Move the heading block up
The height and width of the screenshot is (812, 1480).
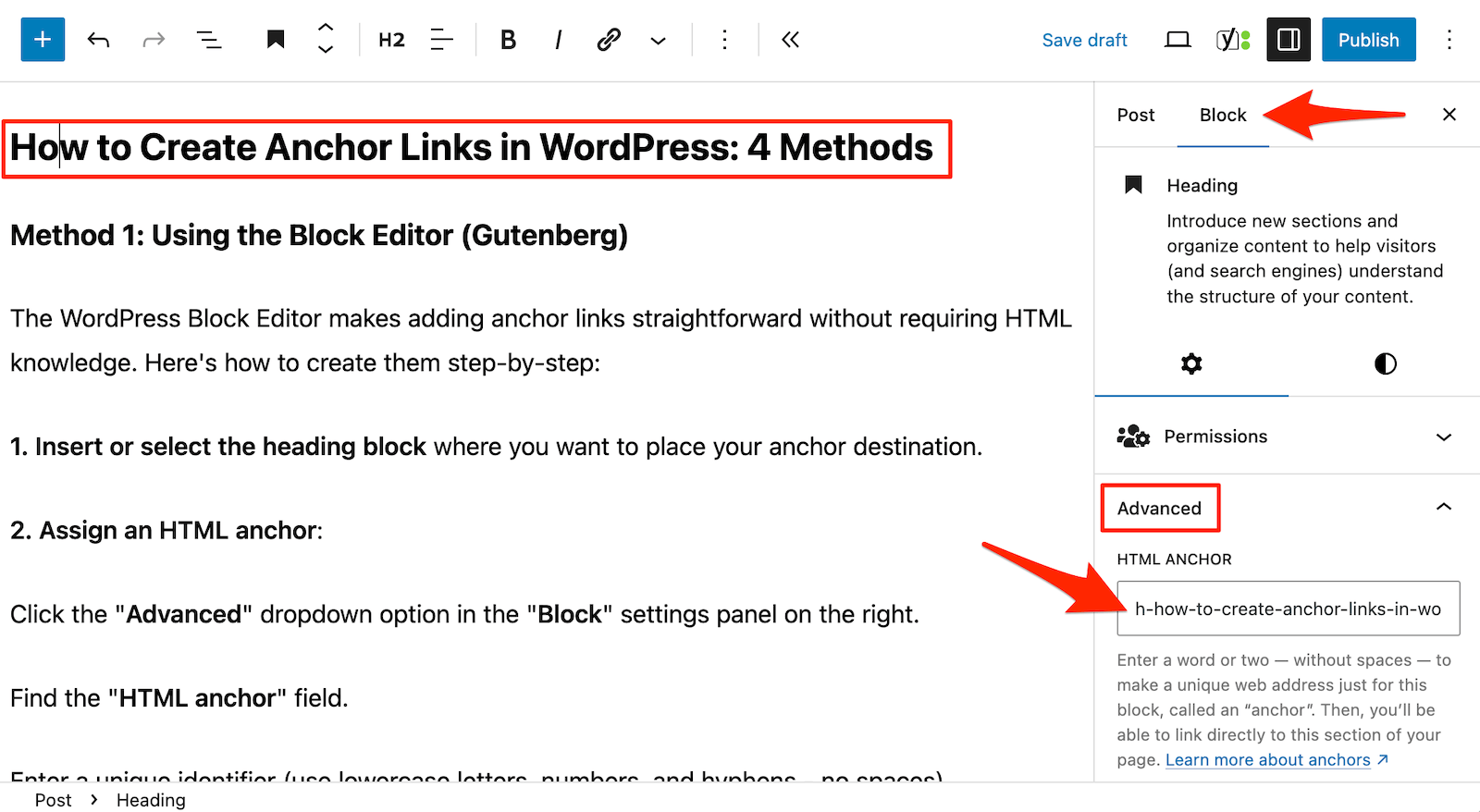(x=326, y=28)
